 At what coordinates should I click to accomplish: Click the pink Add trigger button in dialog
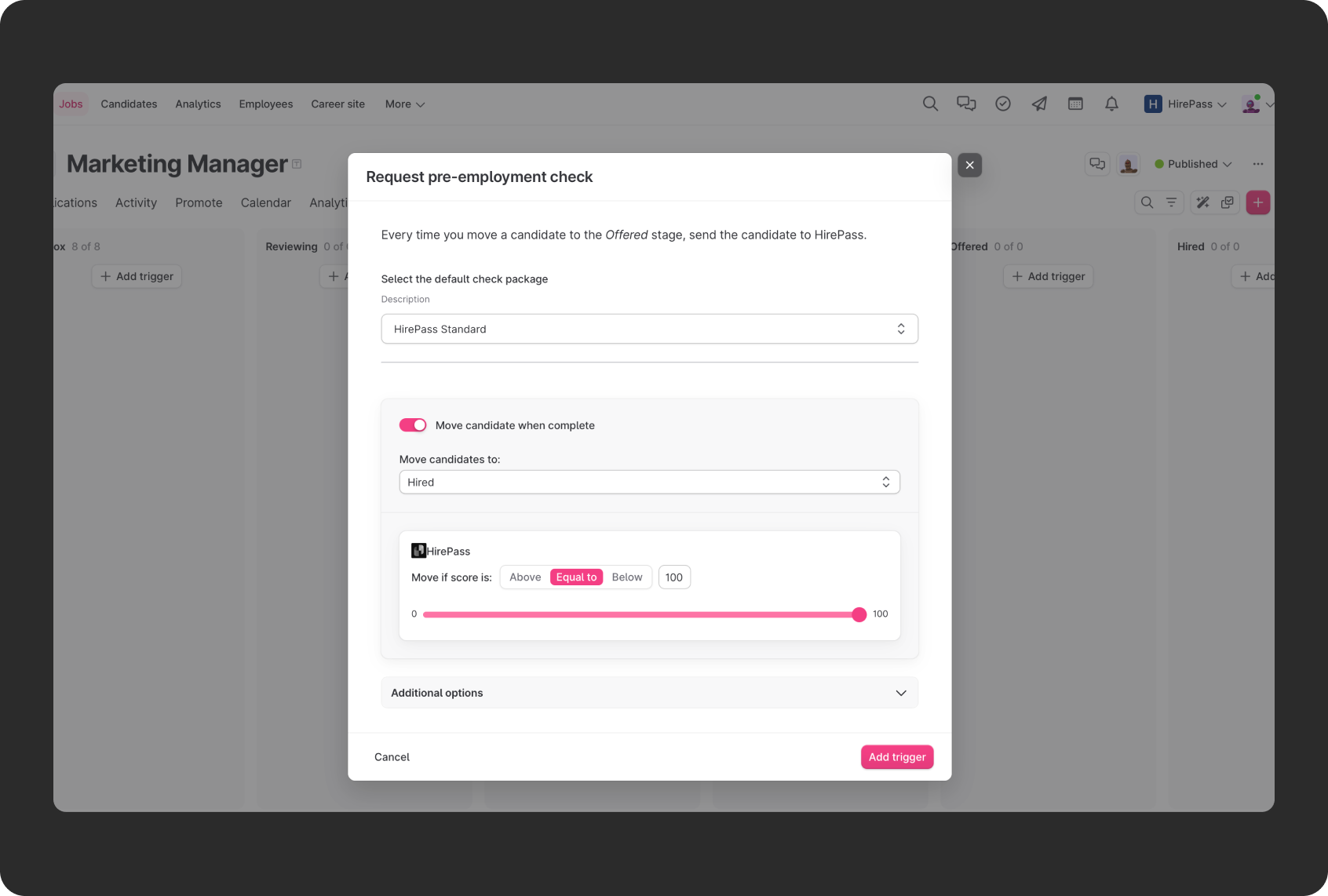click(897, 757)
